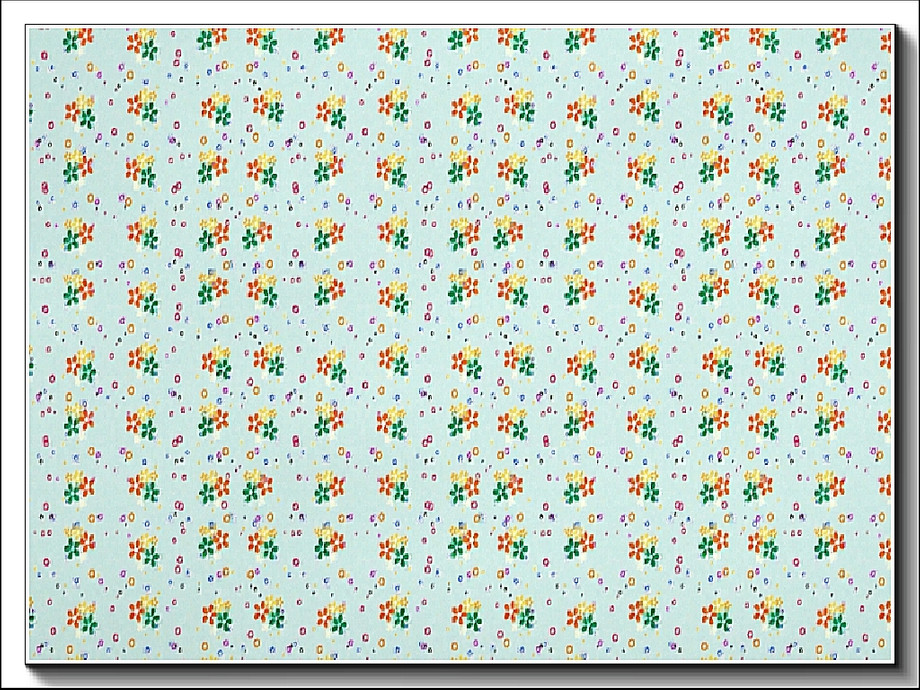Click the white margin left of the image

(x=12, y=343)
